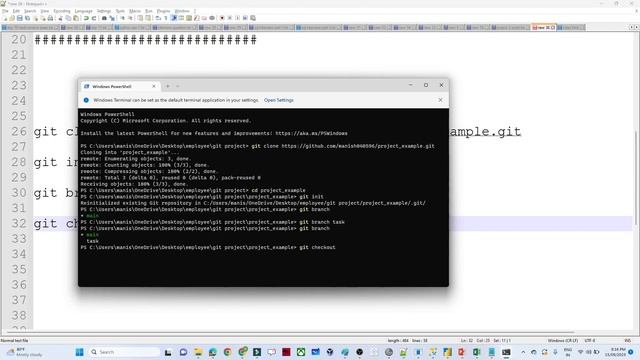The width and height of the screenshot is (640, 360).
Task: Open the Plugins menu in Notepad++
Action: [163, 11]
